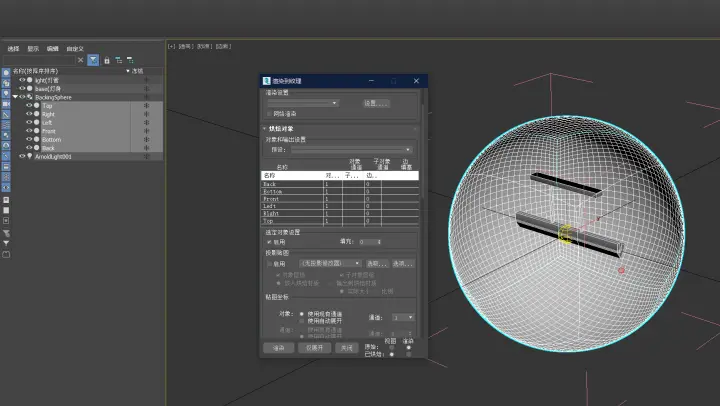Open object 通道 number dropdown
The width and height of the screenshot is (720, 406).
410,317
